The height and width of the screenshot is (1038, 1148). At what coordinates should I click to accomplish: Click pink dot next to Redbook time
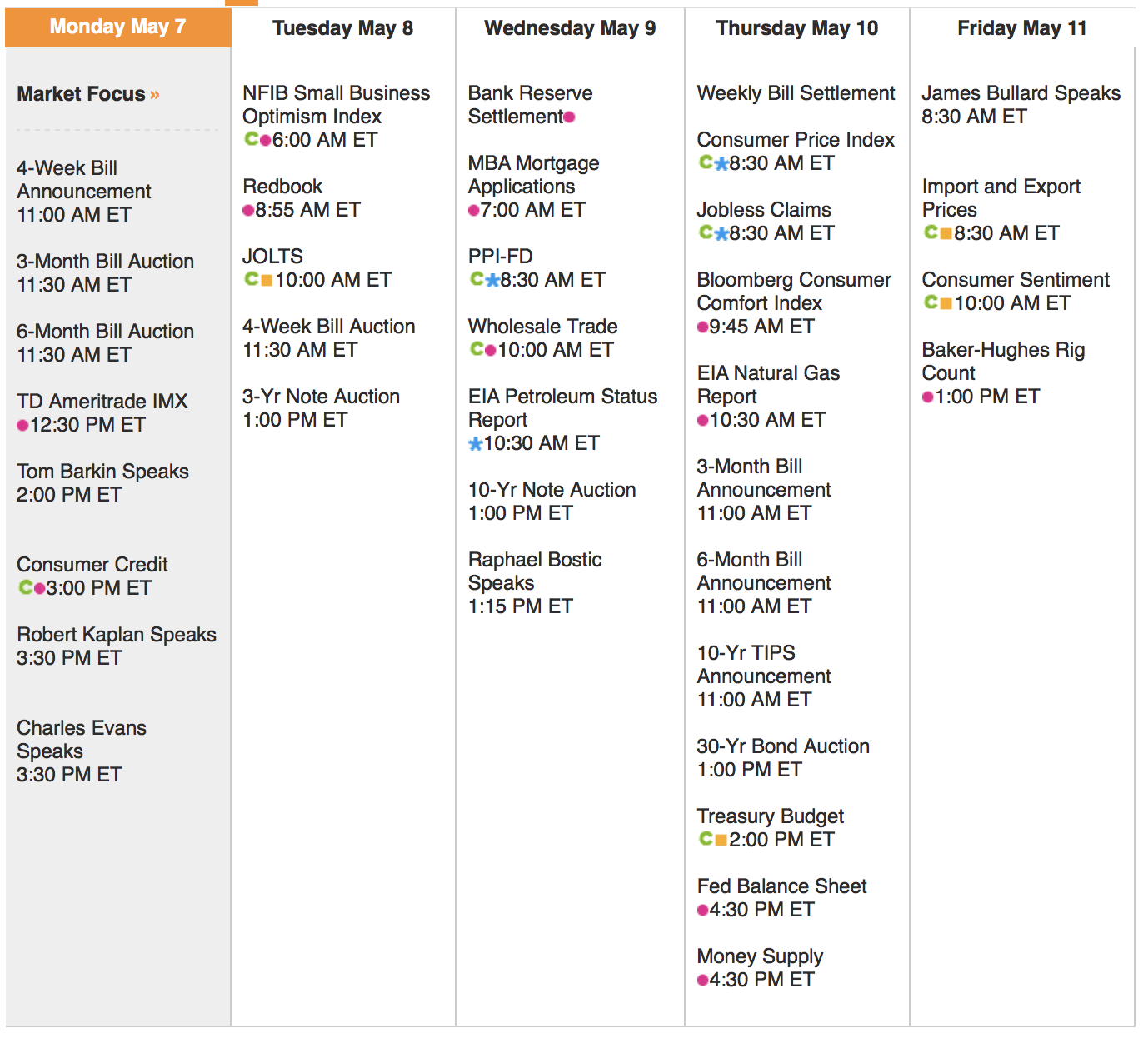(x=248, y=210)
